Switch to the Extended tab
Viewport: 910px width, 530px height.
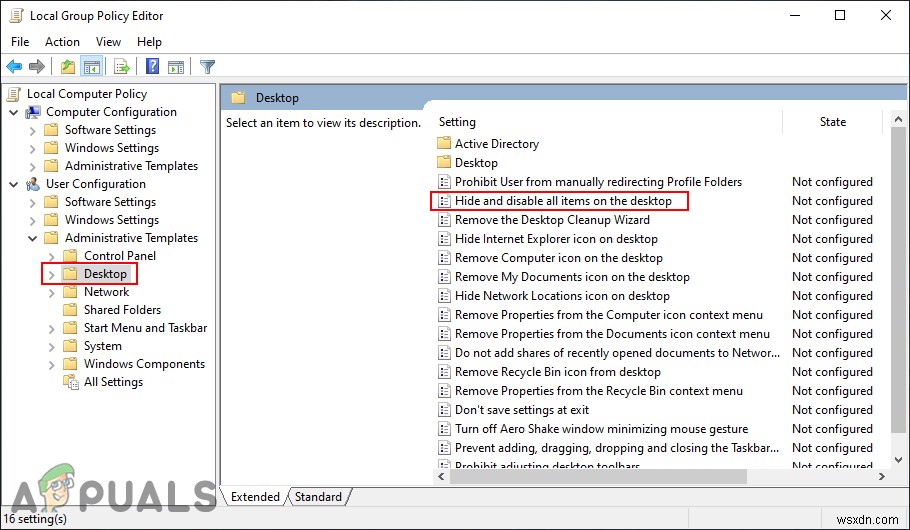pos(255,497)
